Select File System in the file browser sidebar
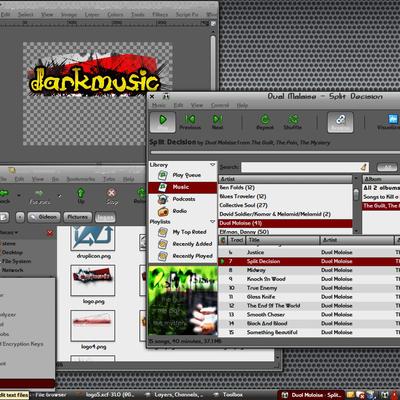 [16, 261]
